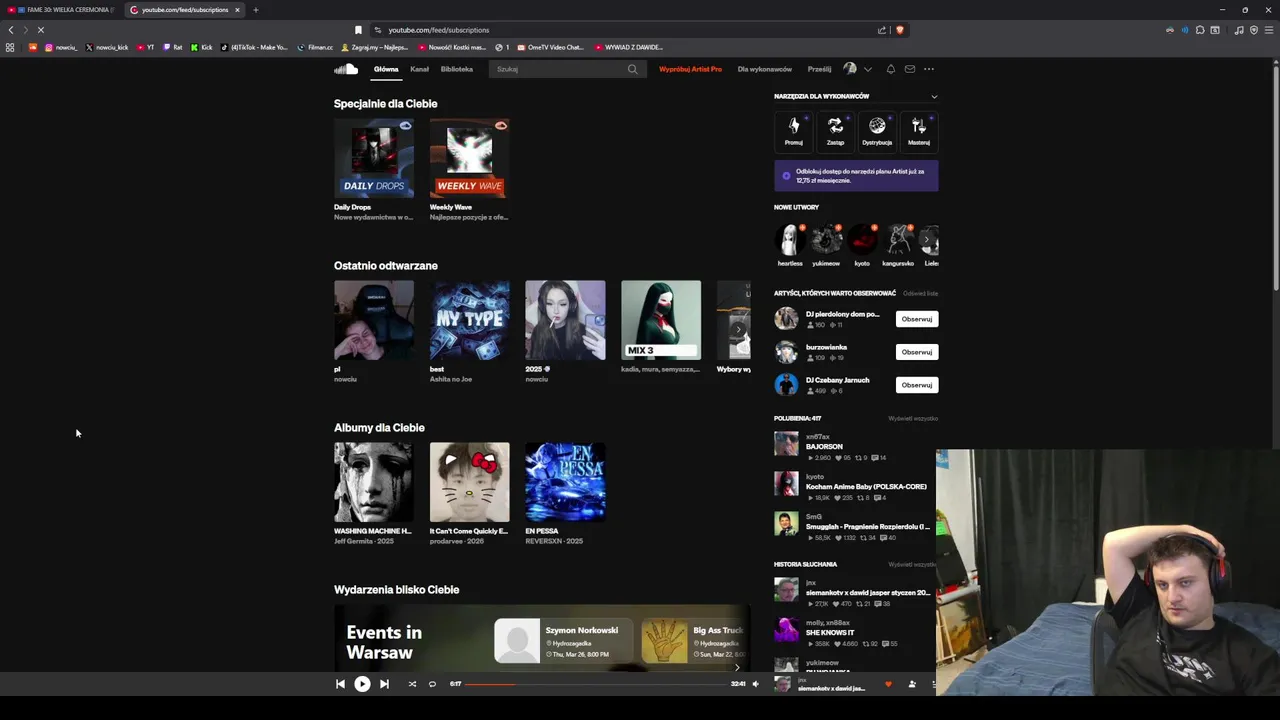
Task: Open the Biblioteka tab
Action: (x=457, y=69)
